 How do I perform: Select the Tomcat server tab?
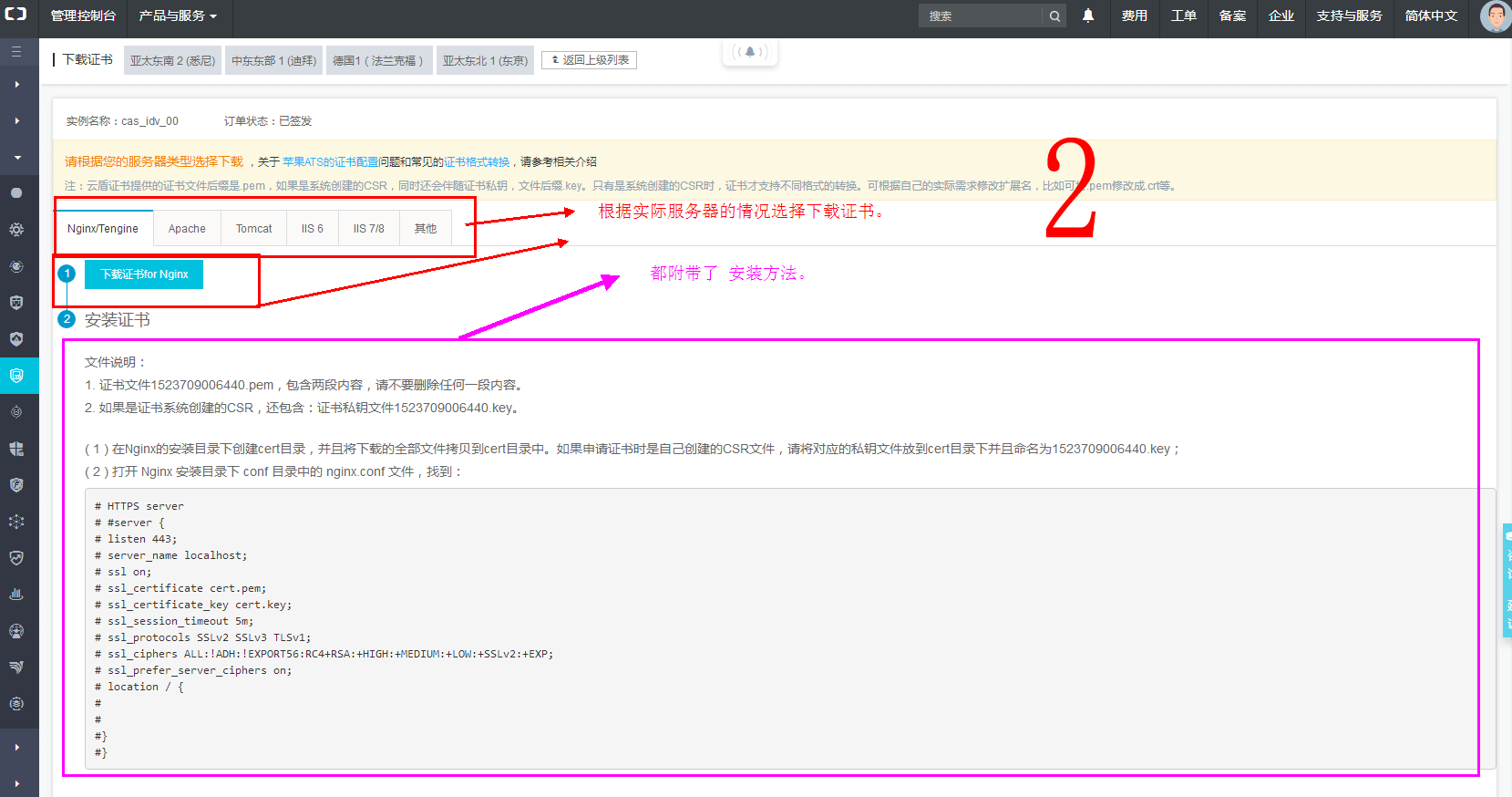pyautogui.click(x=253, y=229)
